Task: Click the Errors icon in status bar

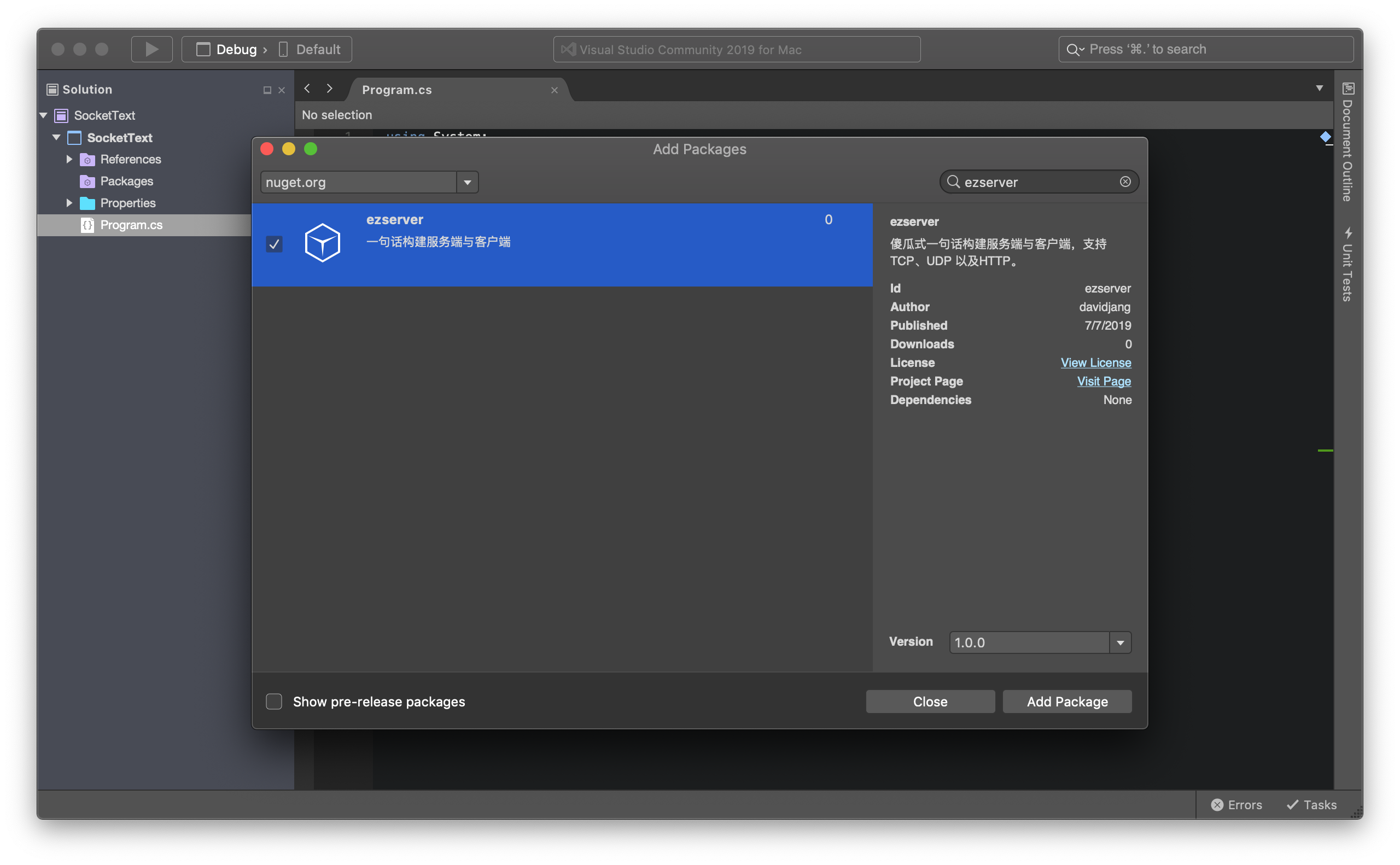Action: click(x=1217, y=805)
